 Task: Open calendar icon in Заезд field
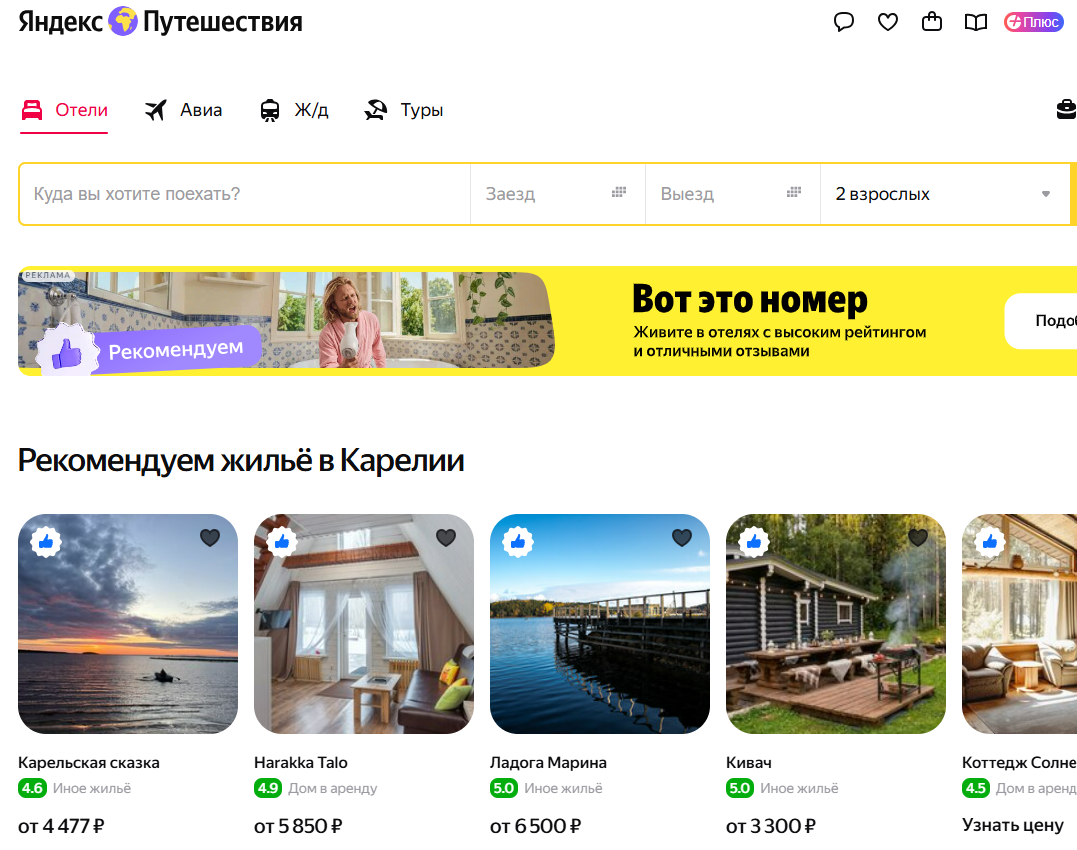[619, 192]
